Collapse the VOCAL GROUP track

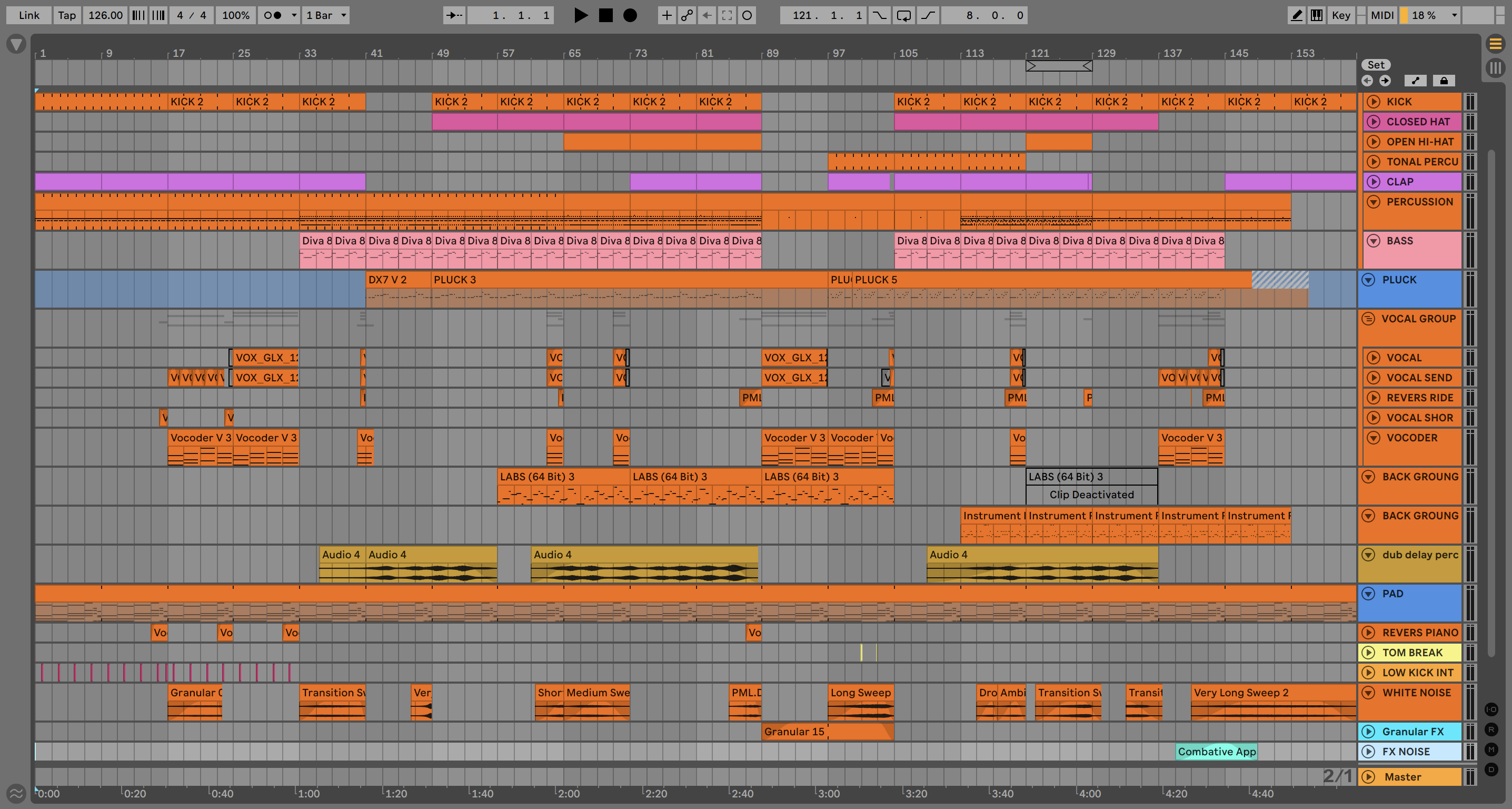coord(1368,319)
